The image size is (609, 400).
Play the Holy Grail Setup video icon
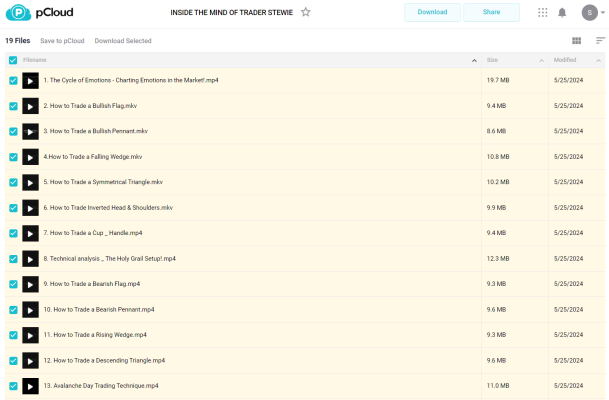30,258
